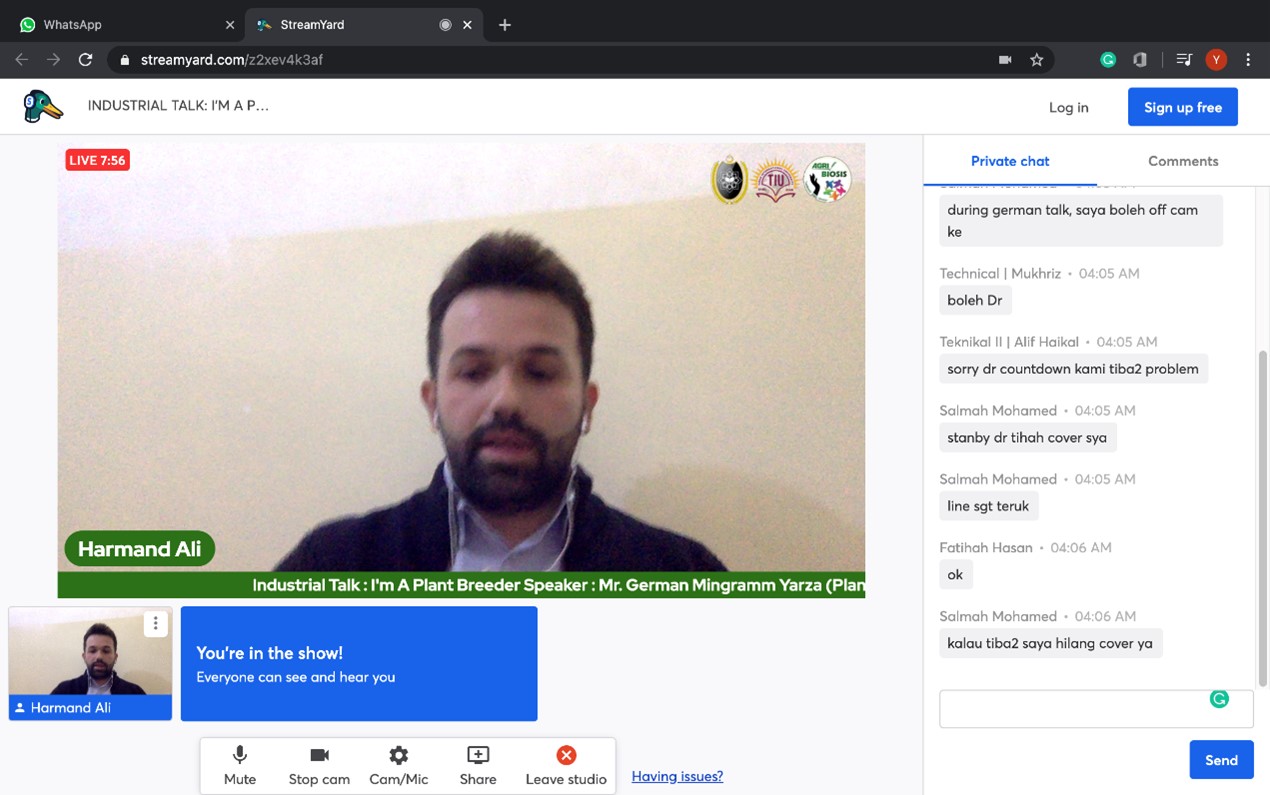
Task: Open the media controls icon in Chrome
Action: tap(1184, 60)
